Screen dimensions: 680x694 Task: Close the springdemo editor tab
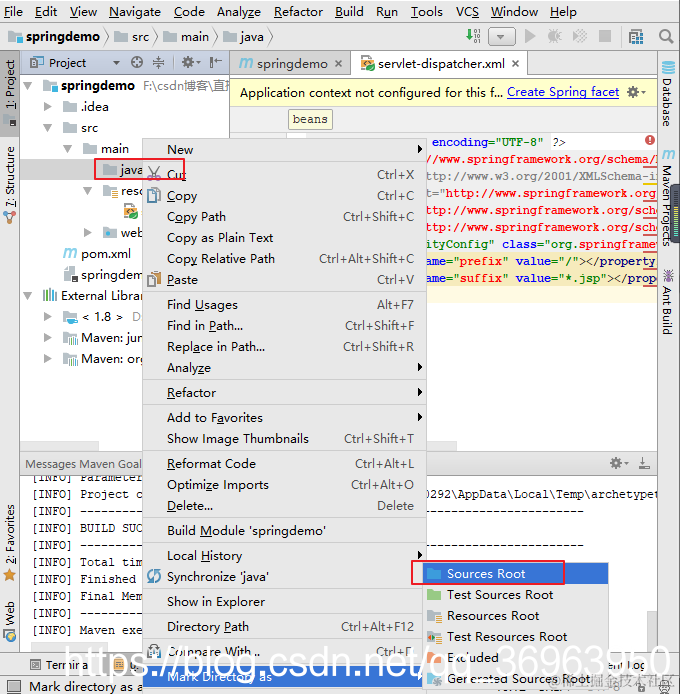(339, 63)
